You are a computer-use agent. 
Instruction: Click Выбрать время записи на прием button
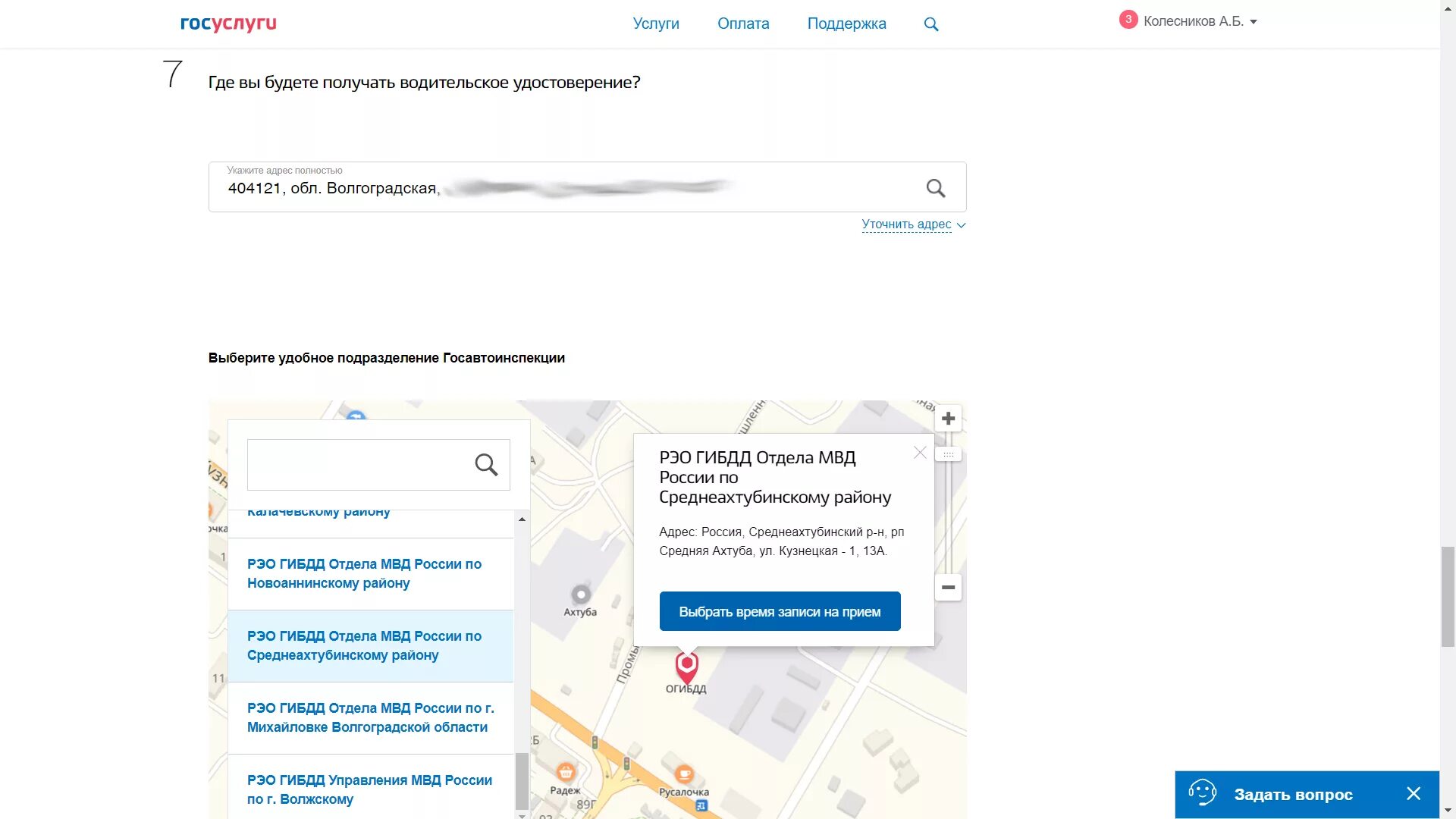780,611
